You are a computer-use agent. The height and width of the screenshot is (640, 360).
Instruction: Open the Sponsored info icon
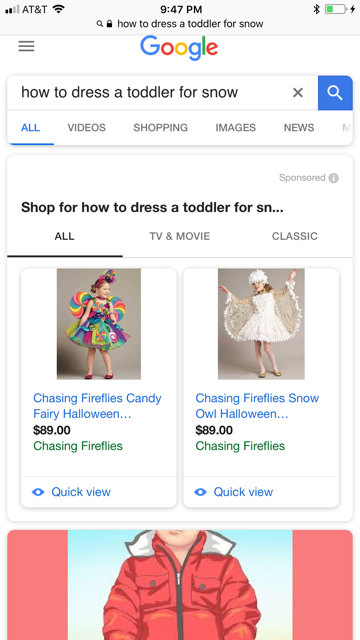(333, 178)
